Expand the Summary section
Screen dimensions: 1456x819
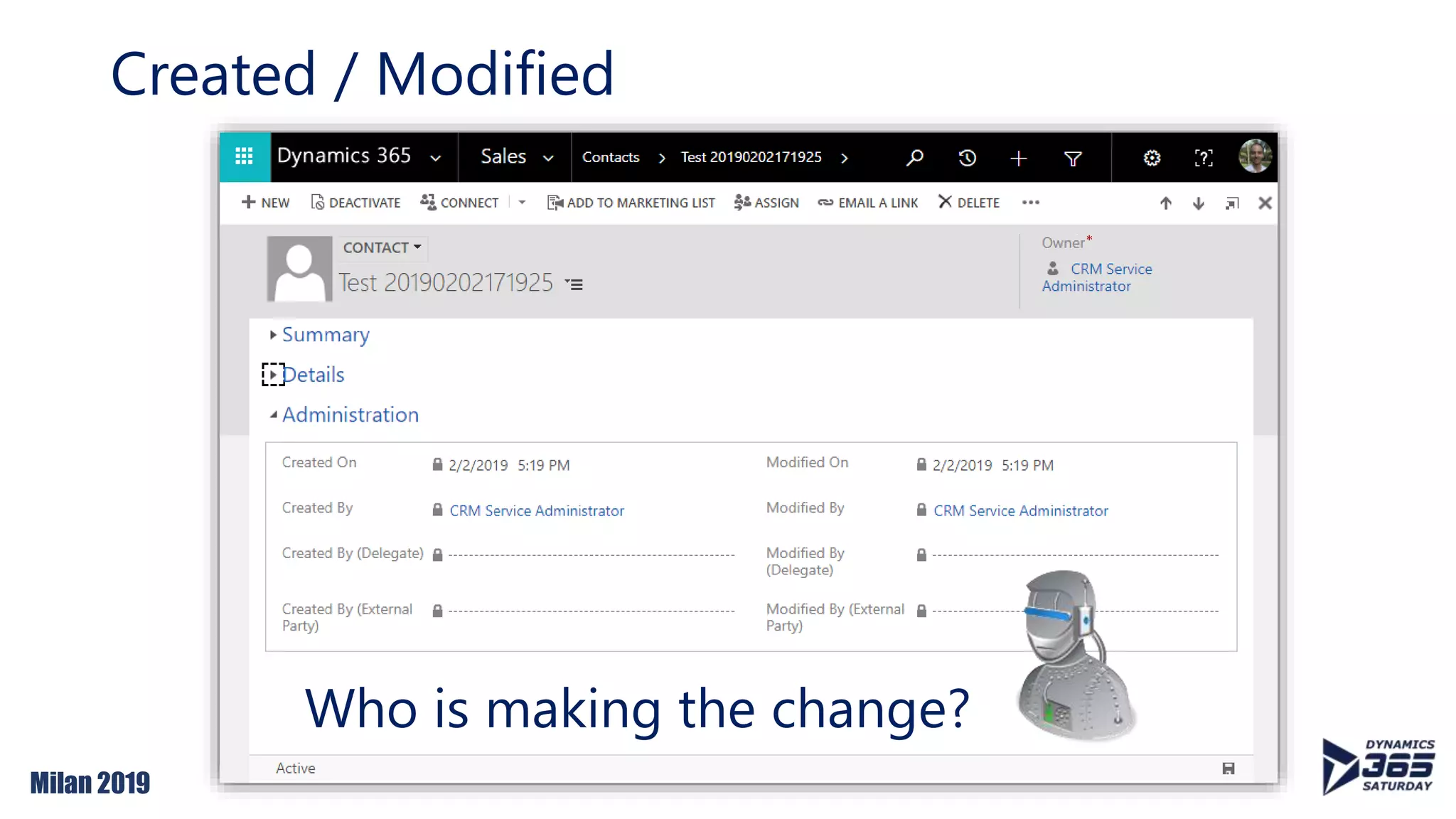coord(326,334)
